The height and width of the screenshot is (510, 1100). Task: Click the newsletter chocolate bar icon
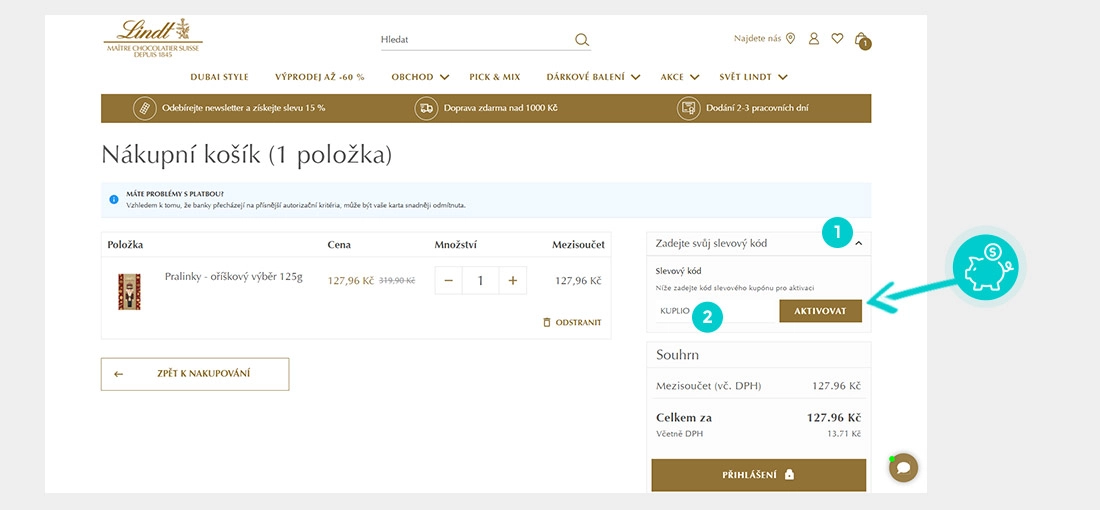point(145,109)
